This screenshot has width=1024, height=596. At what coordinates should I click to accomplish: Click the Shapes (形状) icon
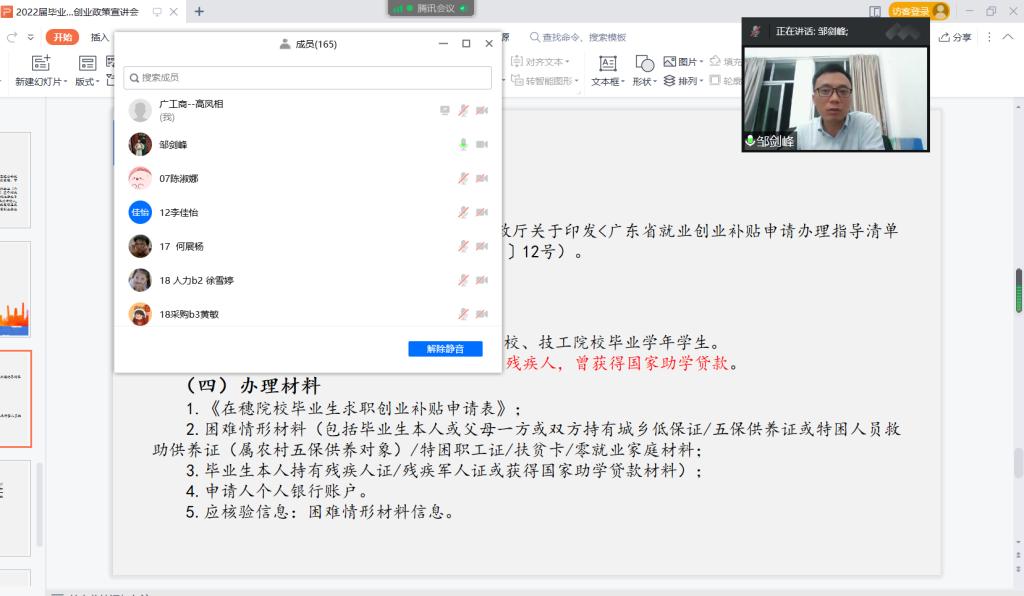(645, 64)
